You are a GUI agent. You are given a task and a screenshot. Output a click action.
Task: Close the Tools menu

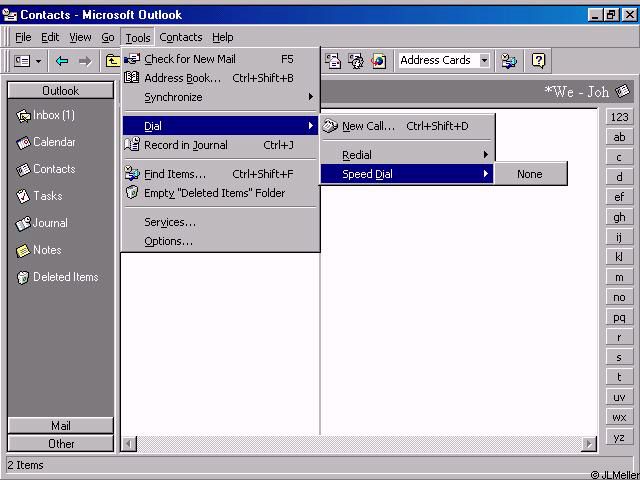coord(138,38)
